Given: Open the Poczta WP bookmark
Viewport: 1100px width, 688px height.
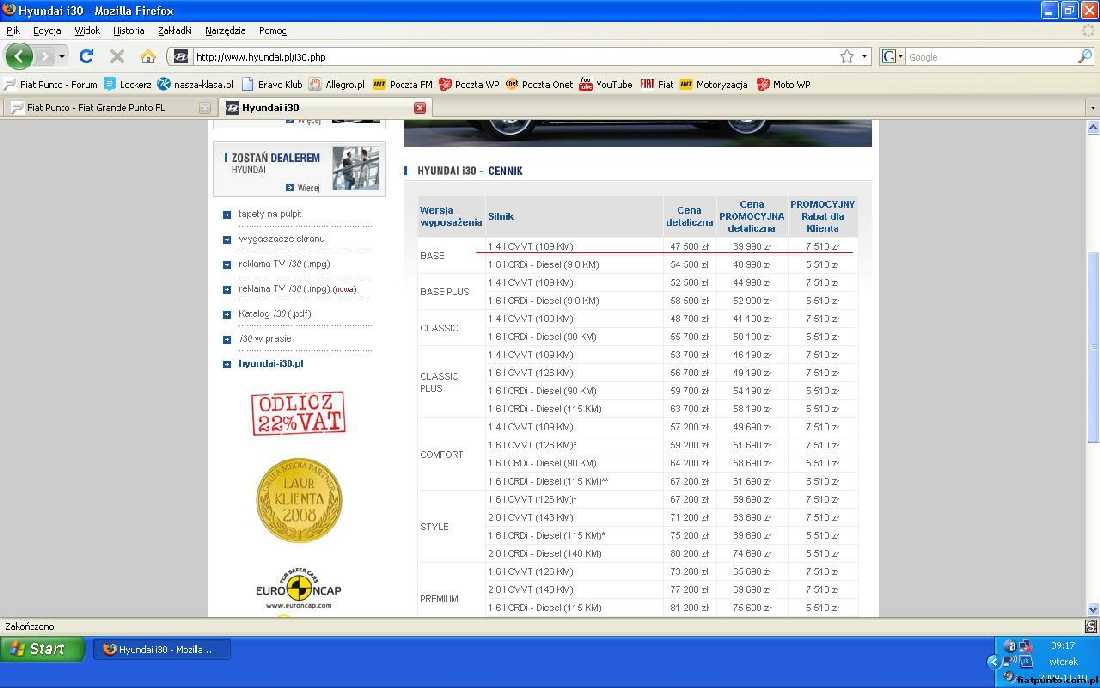Looking at the screenshot, I should [469, 84].
